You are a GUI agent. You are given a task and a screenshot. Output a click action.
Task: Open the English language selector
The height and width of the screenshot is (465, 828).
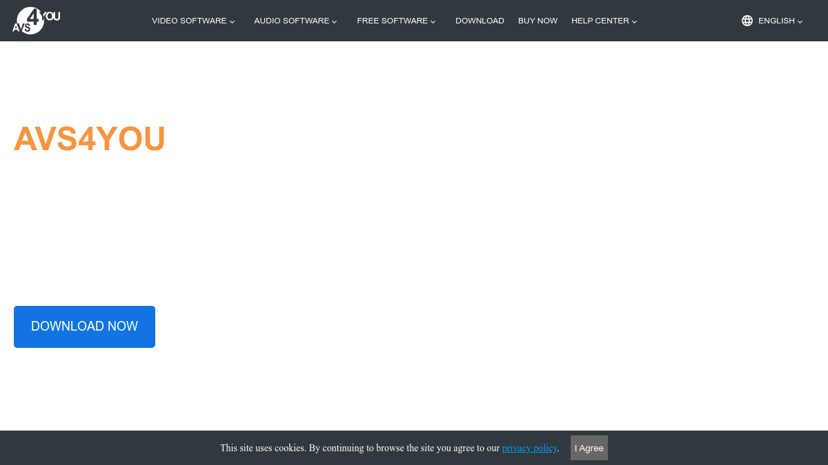click(x=780, y=21)
